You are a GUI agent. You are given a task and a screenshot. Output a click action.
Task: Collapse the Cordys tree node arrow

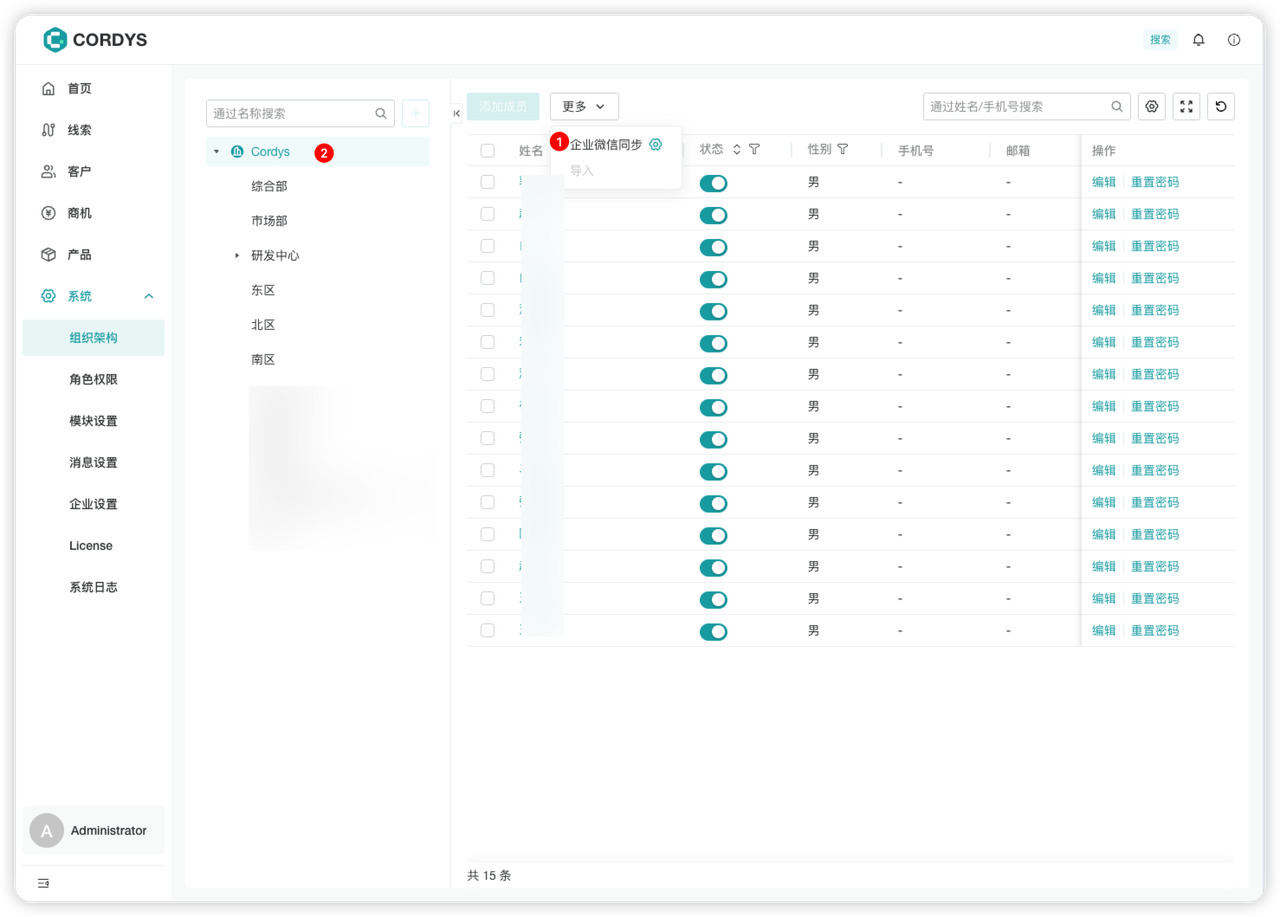click(x=217, y=152)
